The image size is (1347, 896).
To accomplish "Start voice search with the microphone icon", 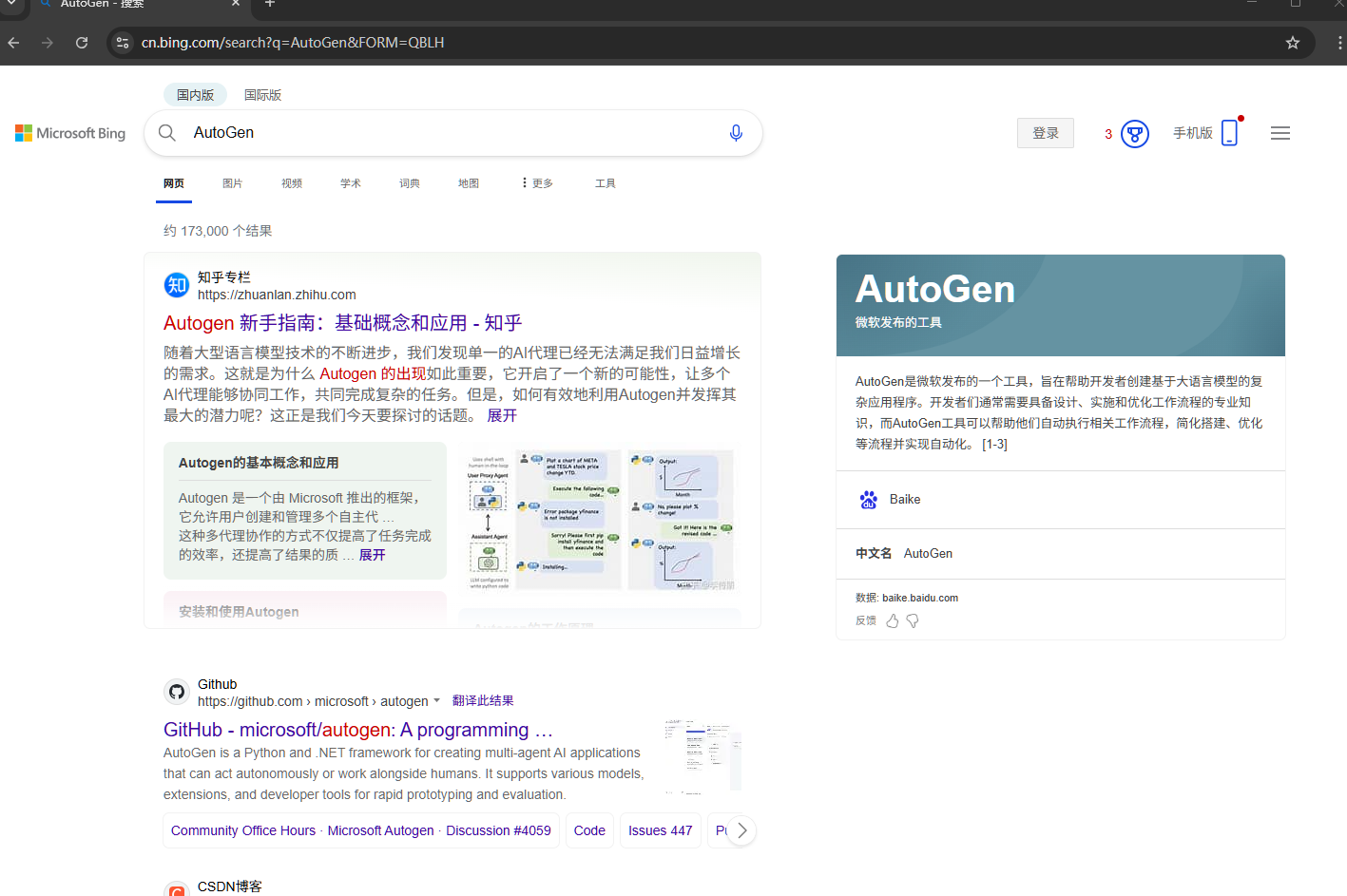I will coord(736,133).
